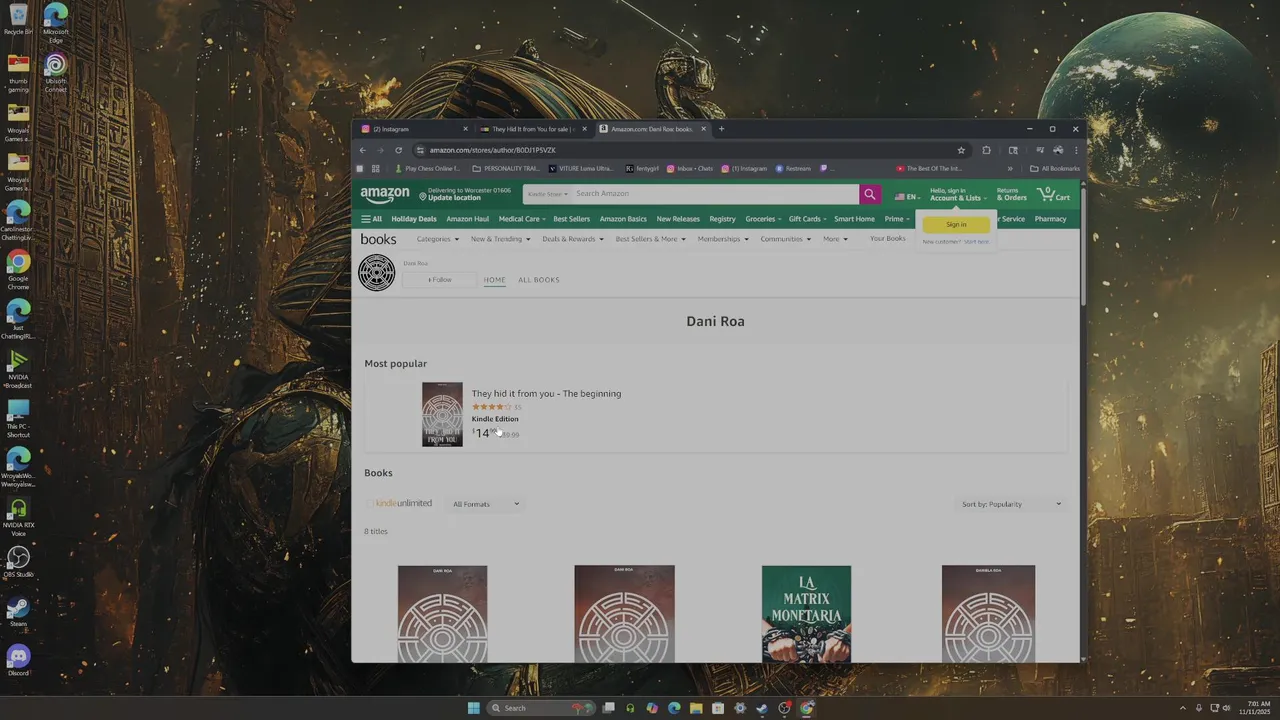The height and width of the screenshot is (720, 1280).
Task: Click the browser address bar URL
Action: click(493, 150)
